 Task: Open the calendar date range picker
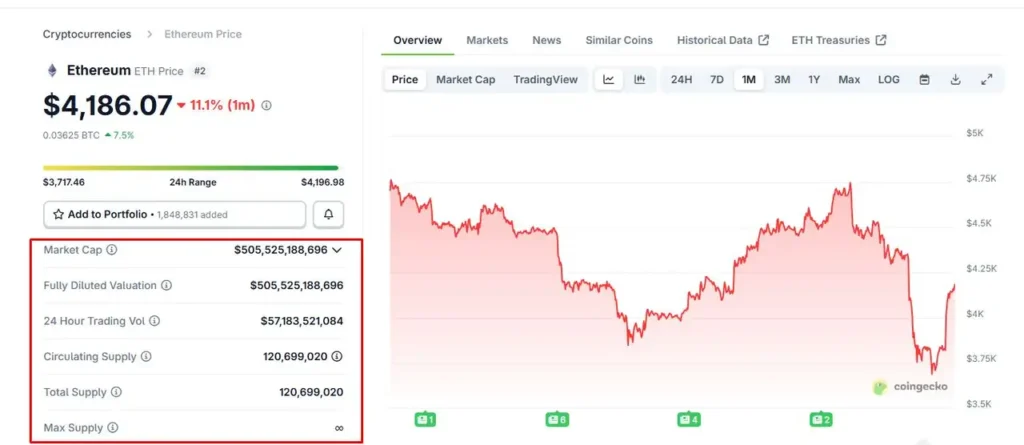pos(924,80)
